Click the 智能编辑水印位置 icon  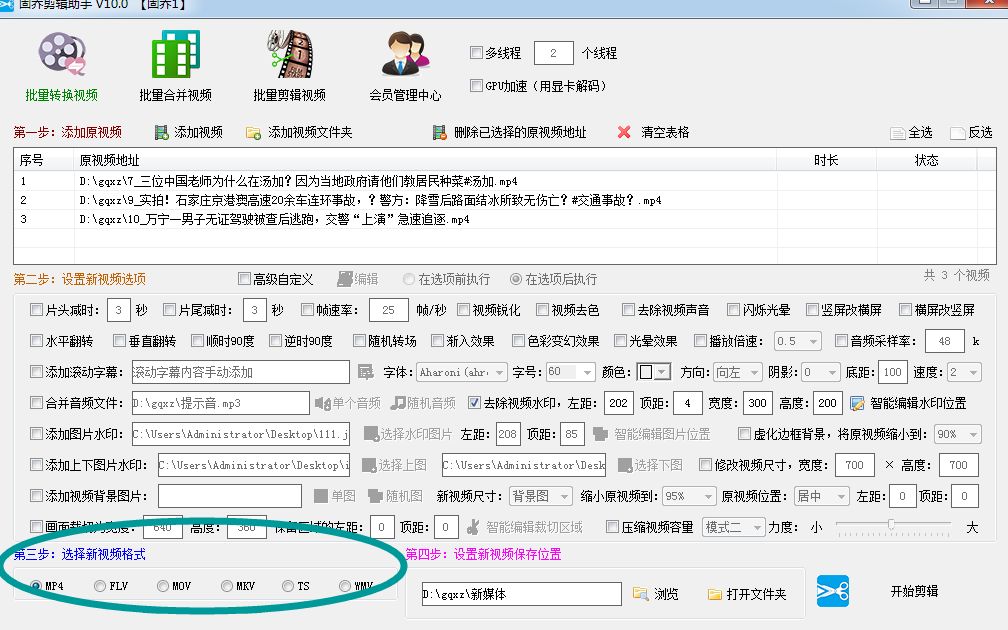(x=857, y=404)
